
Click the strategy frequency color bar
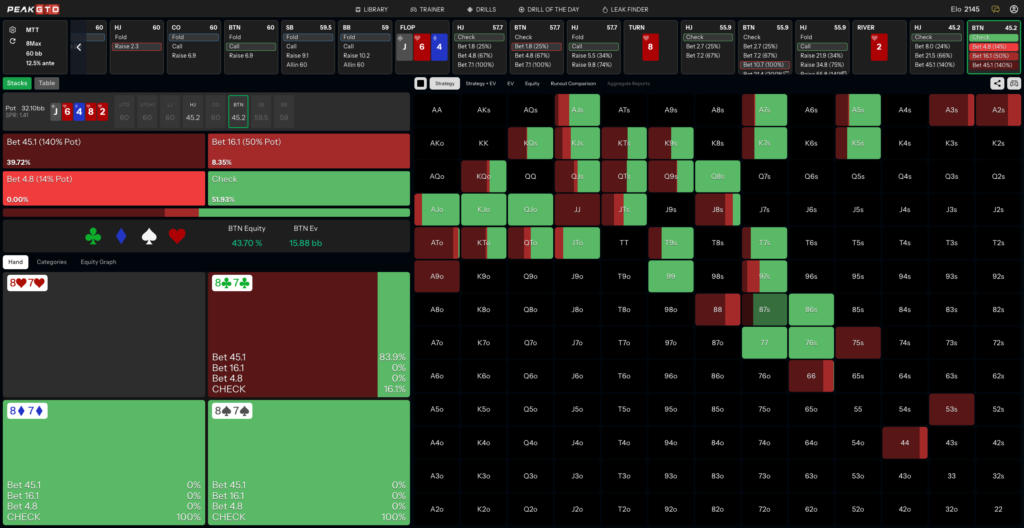click(x=206, y=212)
